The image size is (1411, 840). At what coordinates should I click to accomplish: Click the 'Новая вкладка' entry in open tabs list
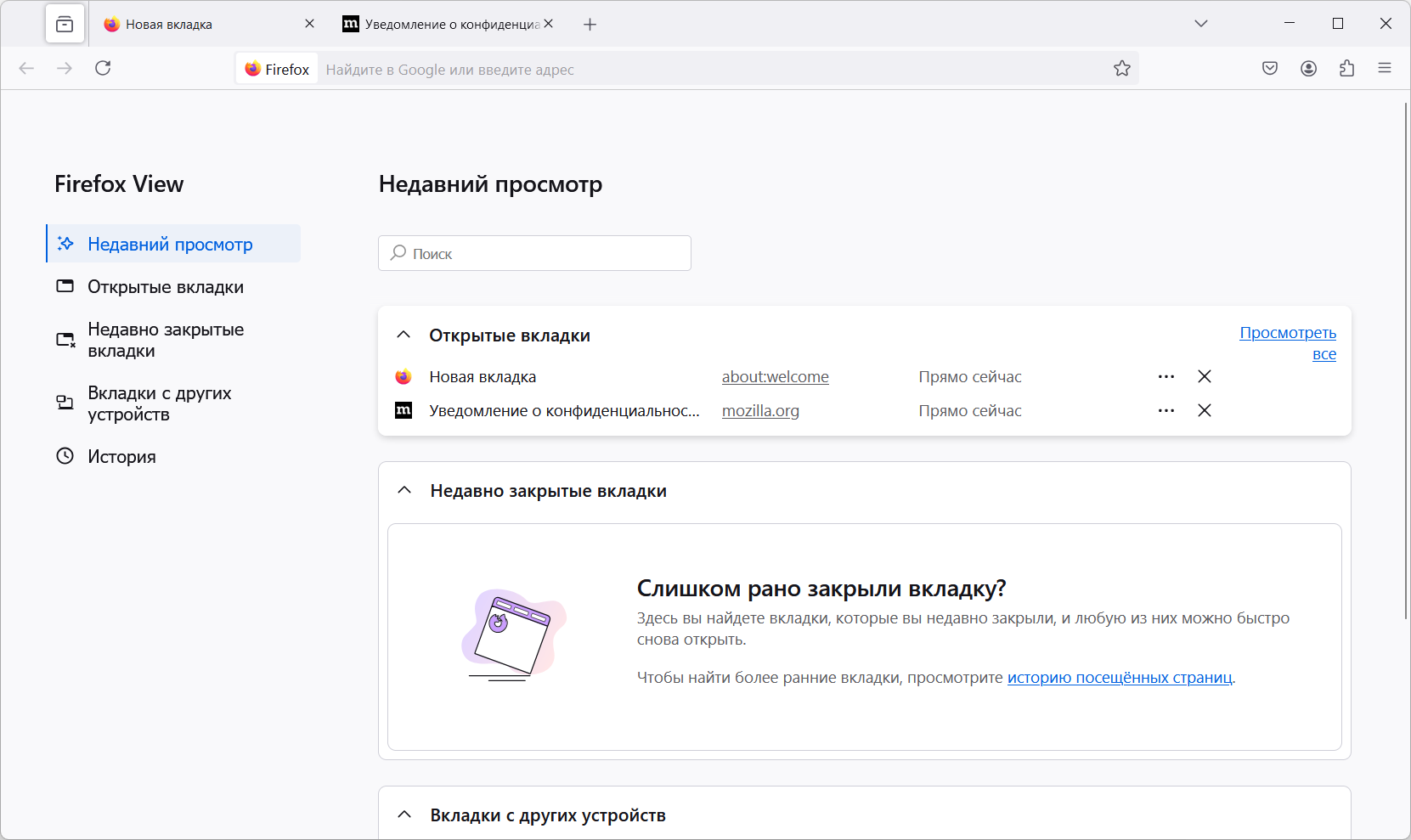pyautogui.click(x=483, y=376)
